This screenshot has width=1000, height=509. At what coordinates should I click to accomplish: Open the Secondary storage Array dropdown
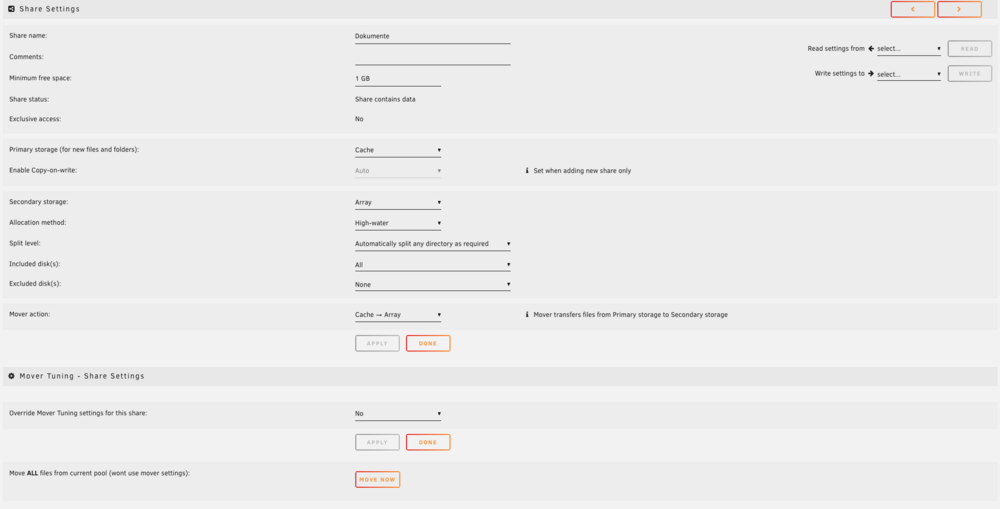click(398, 203)
